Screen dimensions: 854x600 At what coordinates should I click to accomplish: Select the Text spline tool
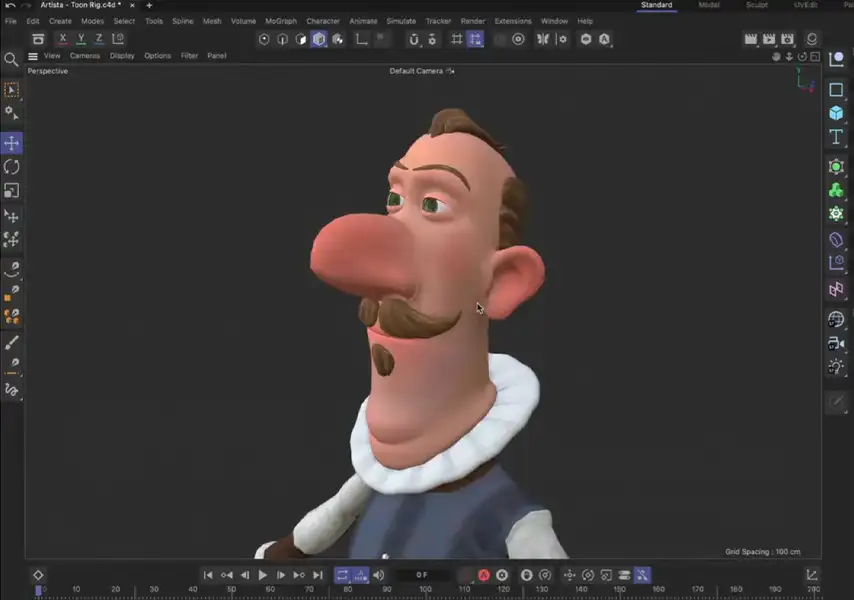836,137
